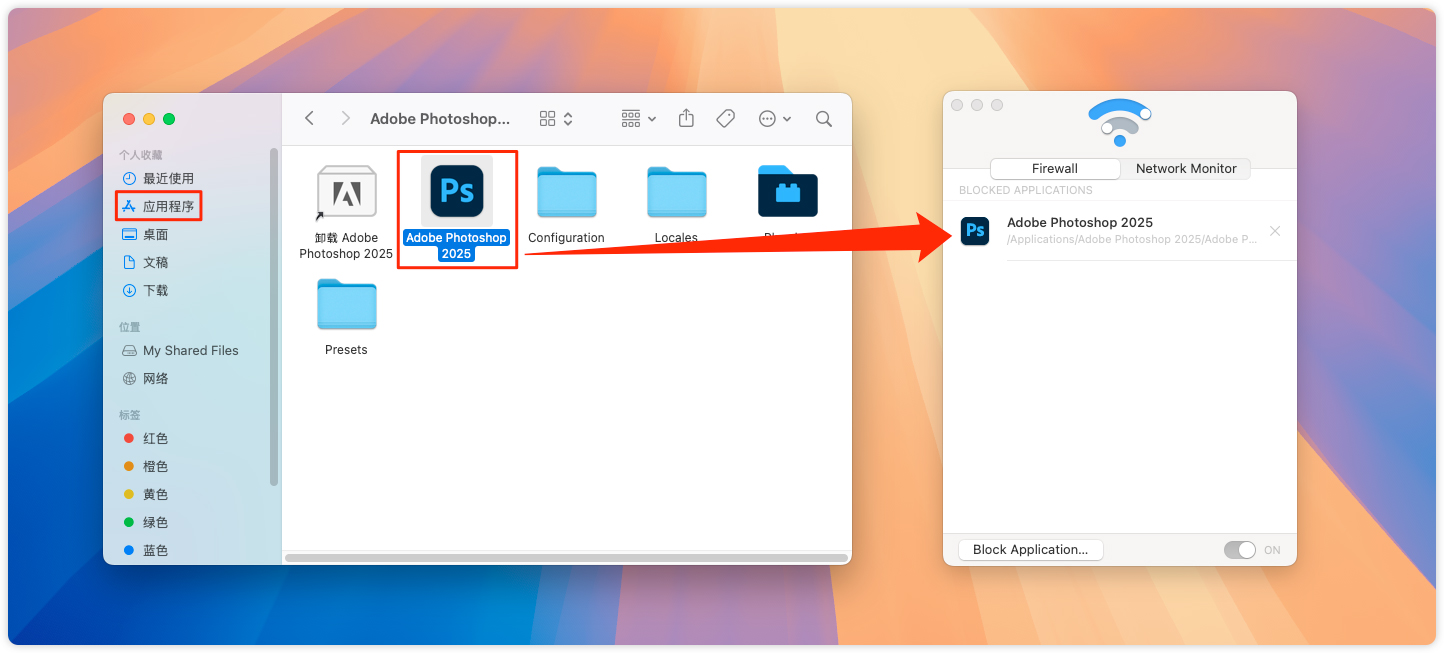Click the Share icon in the Finder toolbar

tap(686, 118)
